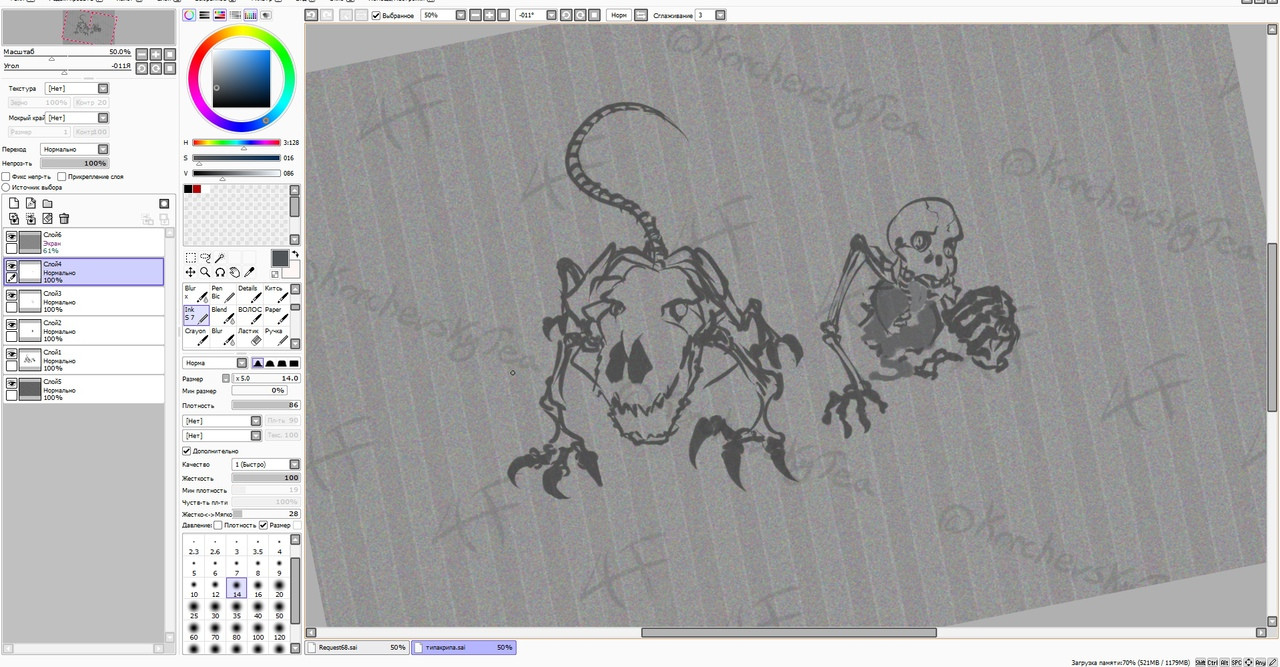Choose the Blend brush preset
The width and height of the screenshot is (1280, 667).
click(x=222, y=315)
